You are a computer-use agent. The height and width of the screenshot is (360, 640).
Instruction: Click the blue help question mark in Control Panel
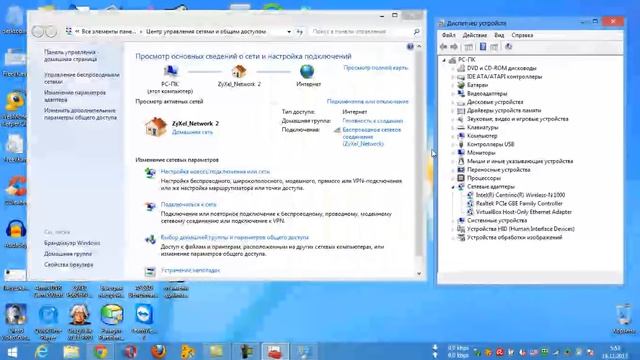[410, 47]
